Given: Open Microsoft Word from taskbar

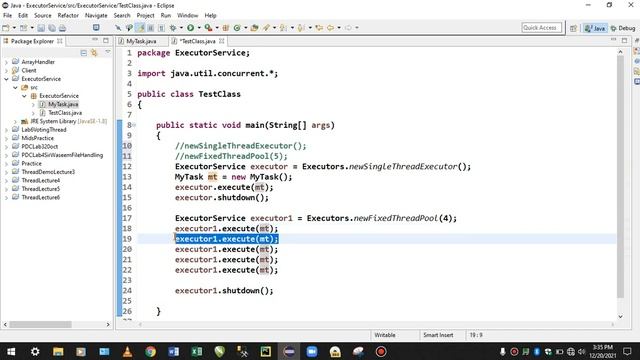Looking at the screenshot, I should coord(173,351).
